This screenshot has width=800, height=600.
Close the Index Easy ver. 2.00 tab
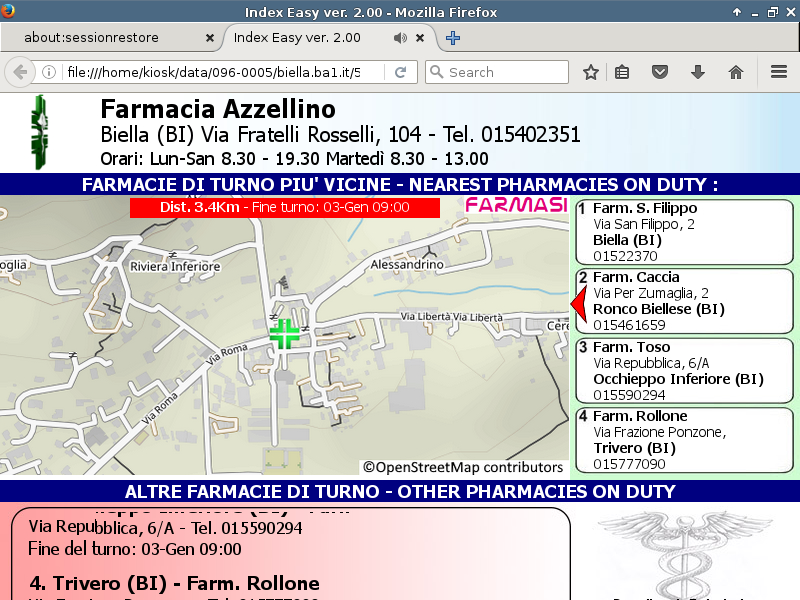pyautogui.click(x=420, y=38)
